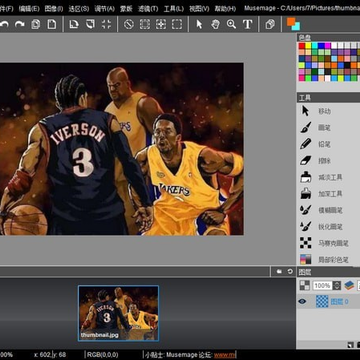
Task: Click the undo arrow in toolbar
Action: (x=4, y=24)
